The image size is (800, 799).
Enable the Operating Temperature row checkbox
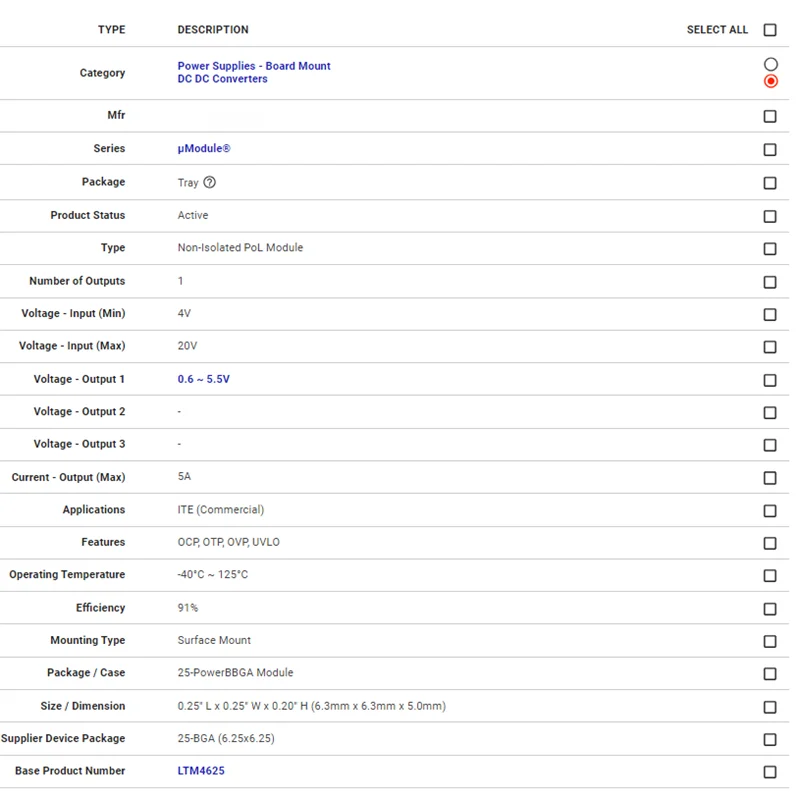pyautogui.click(x=770, y=576)
